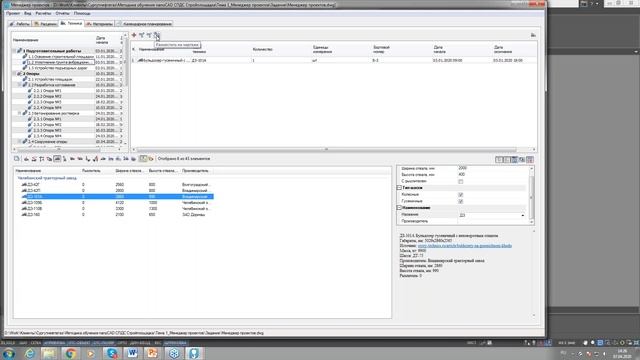Click the bulldozer icon of ДЗ-160 row
The image size is (640, 360).
[24, 214]
